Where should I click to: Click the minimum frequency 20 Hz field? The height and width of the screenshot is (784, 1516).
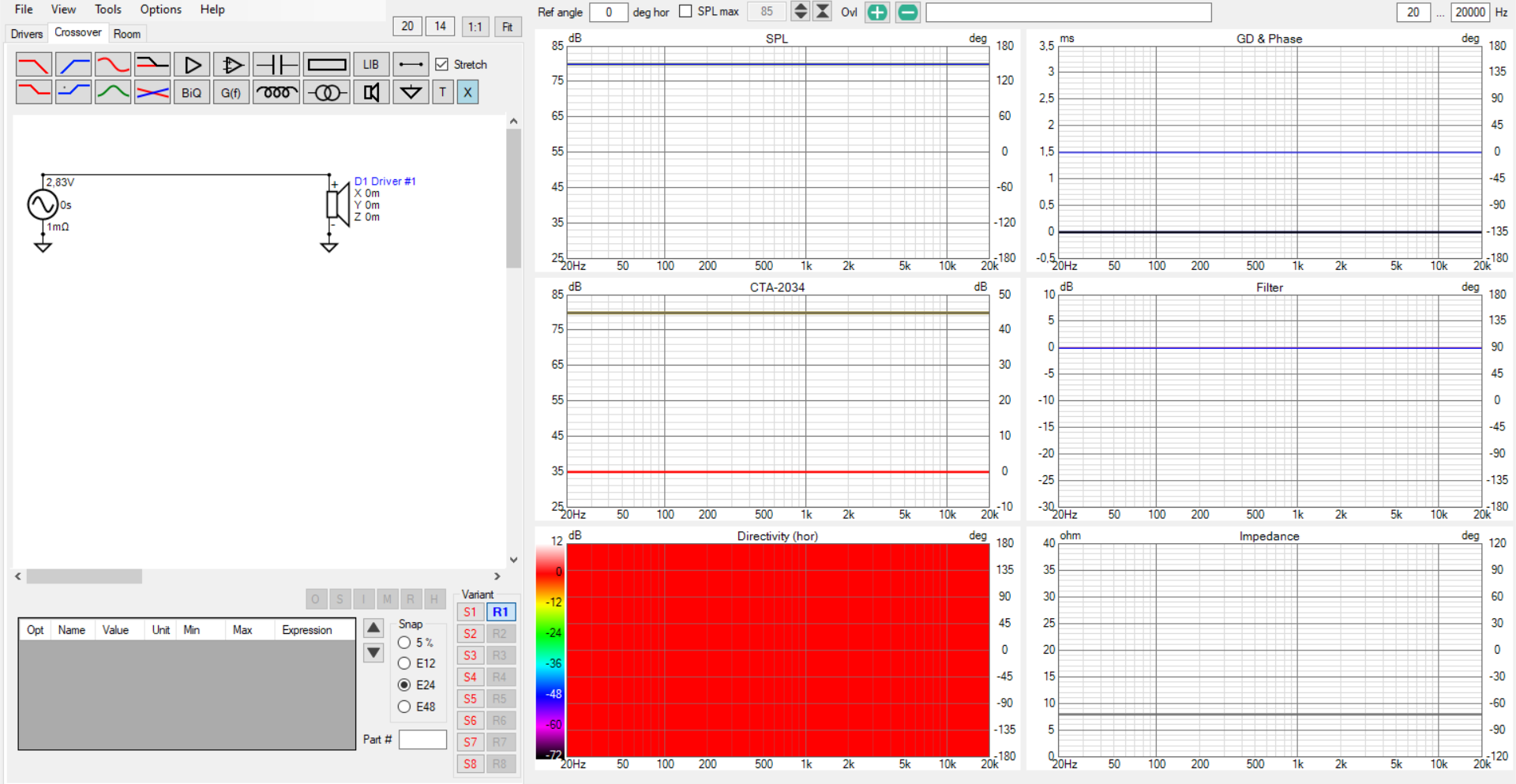click(1413, 12)
